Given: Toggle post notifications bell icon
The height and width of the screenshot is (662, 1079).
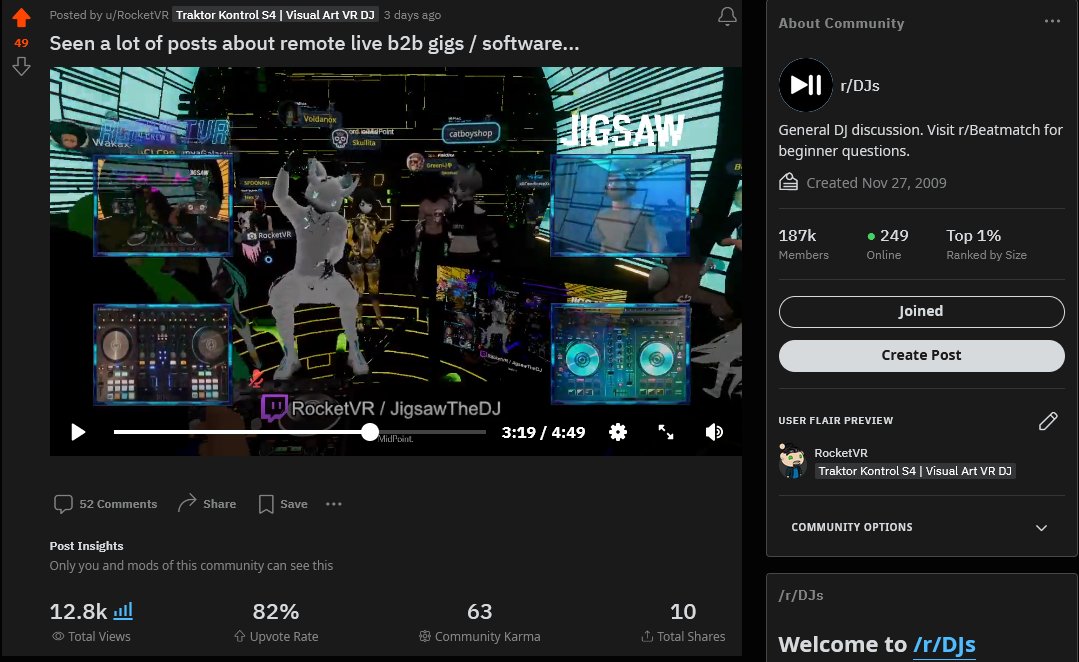Looking at the screenshot, I should point(727,16).
